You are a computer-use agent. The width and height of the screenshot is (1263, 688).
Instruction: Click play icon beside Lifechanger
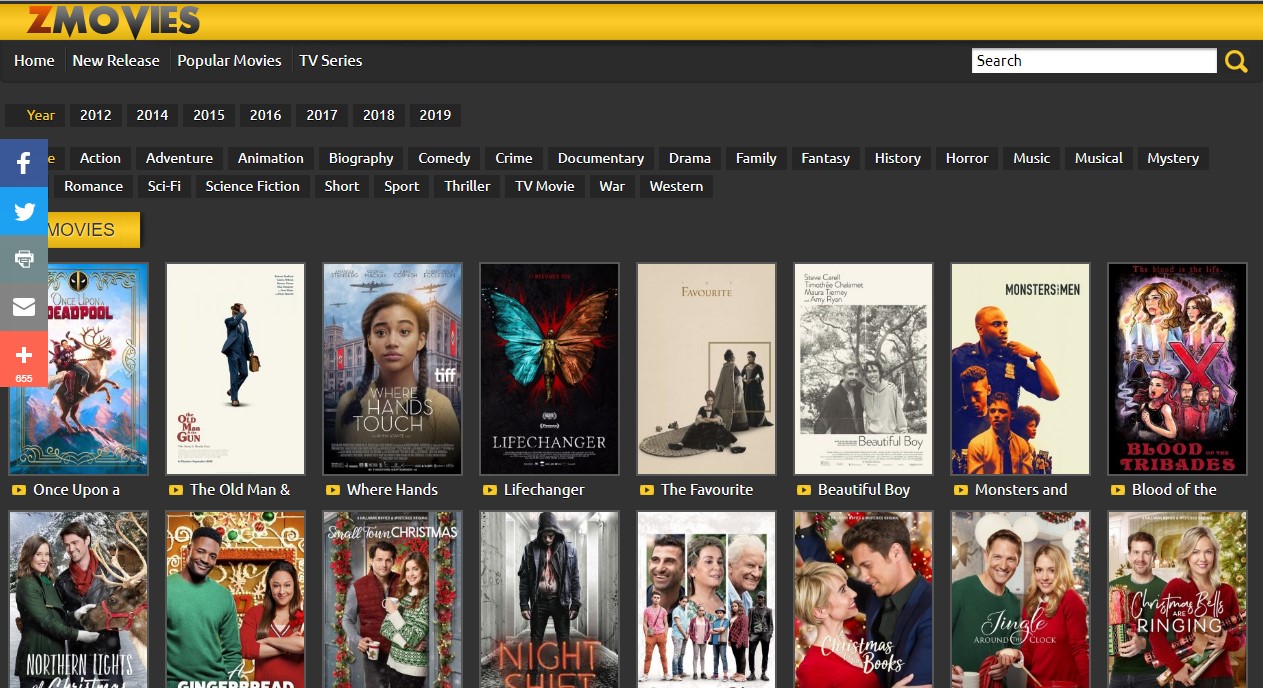coord(490,490)
